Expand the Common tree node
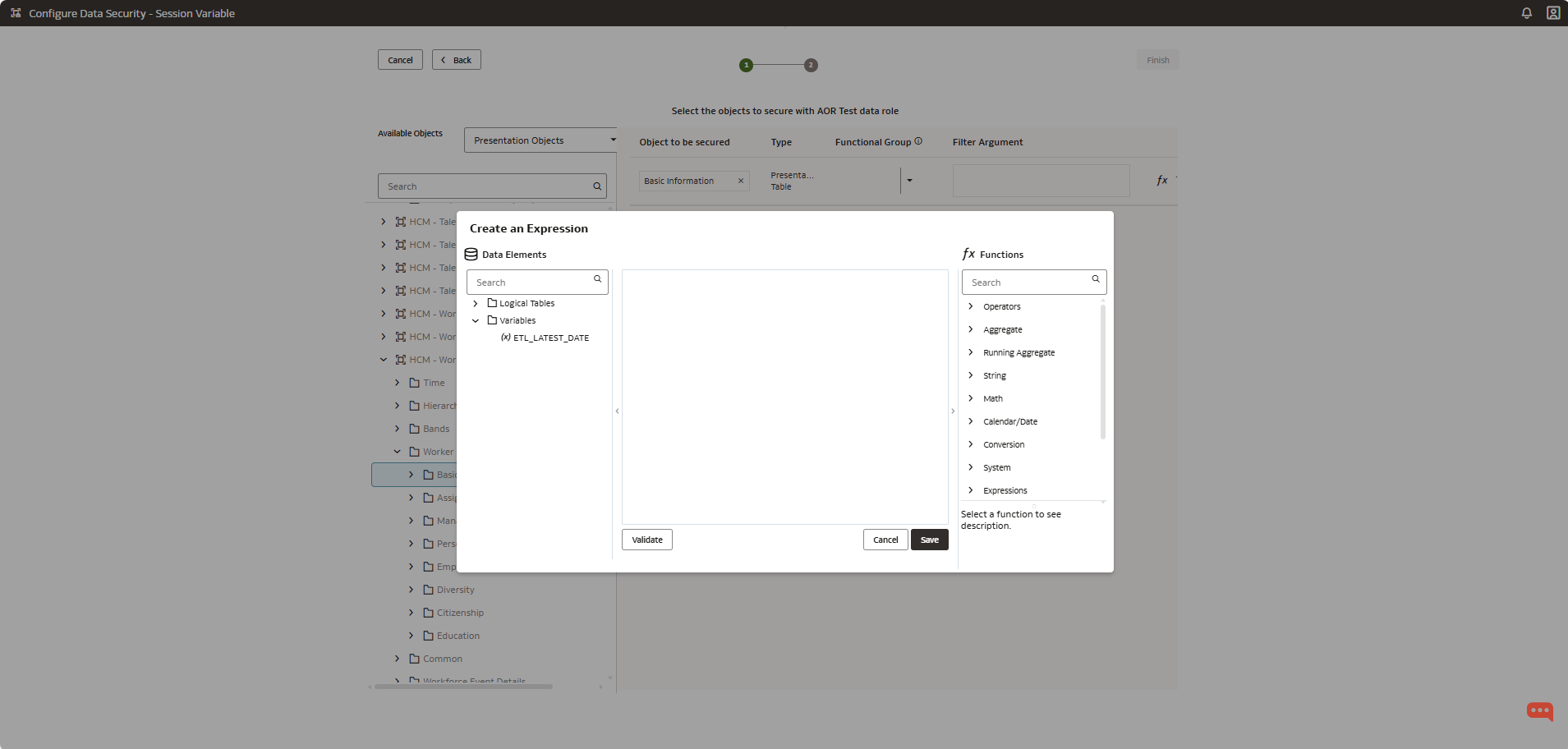 tap(398, 659)
